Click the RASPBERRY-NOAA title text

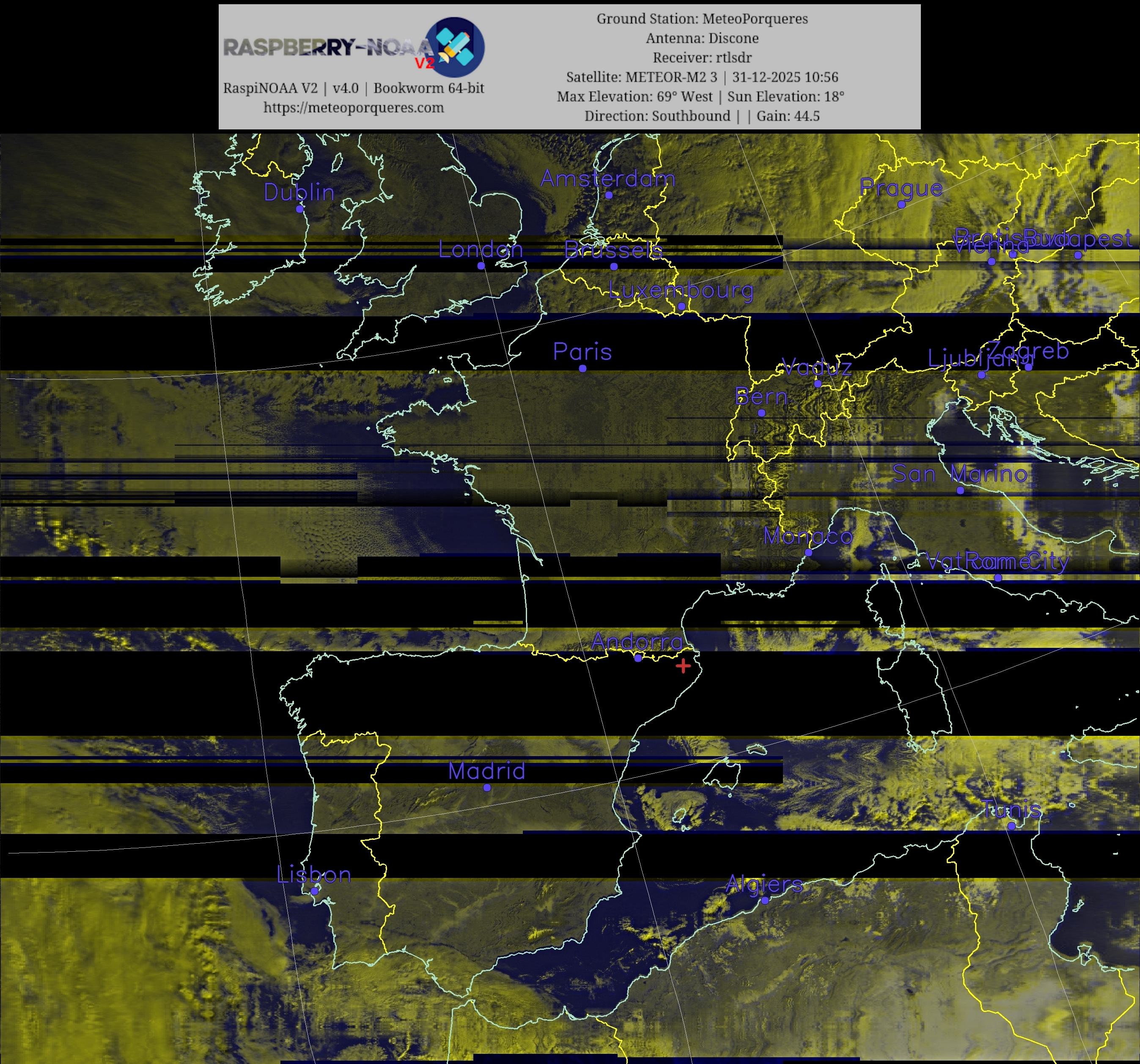pos(327,47)
